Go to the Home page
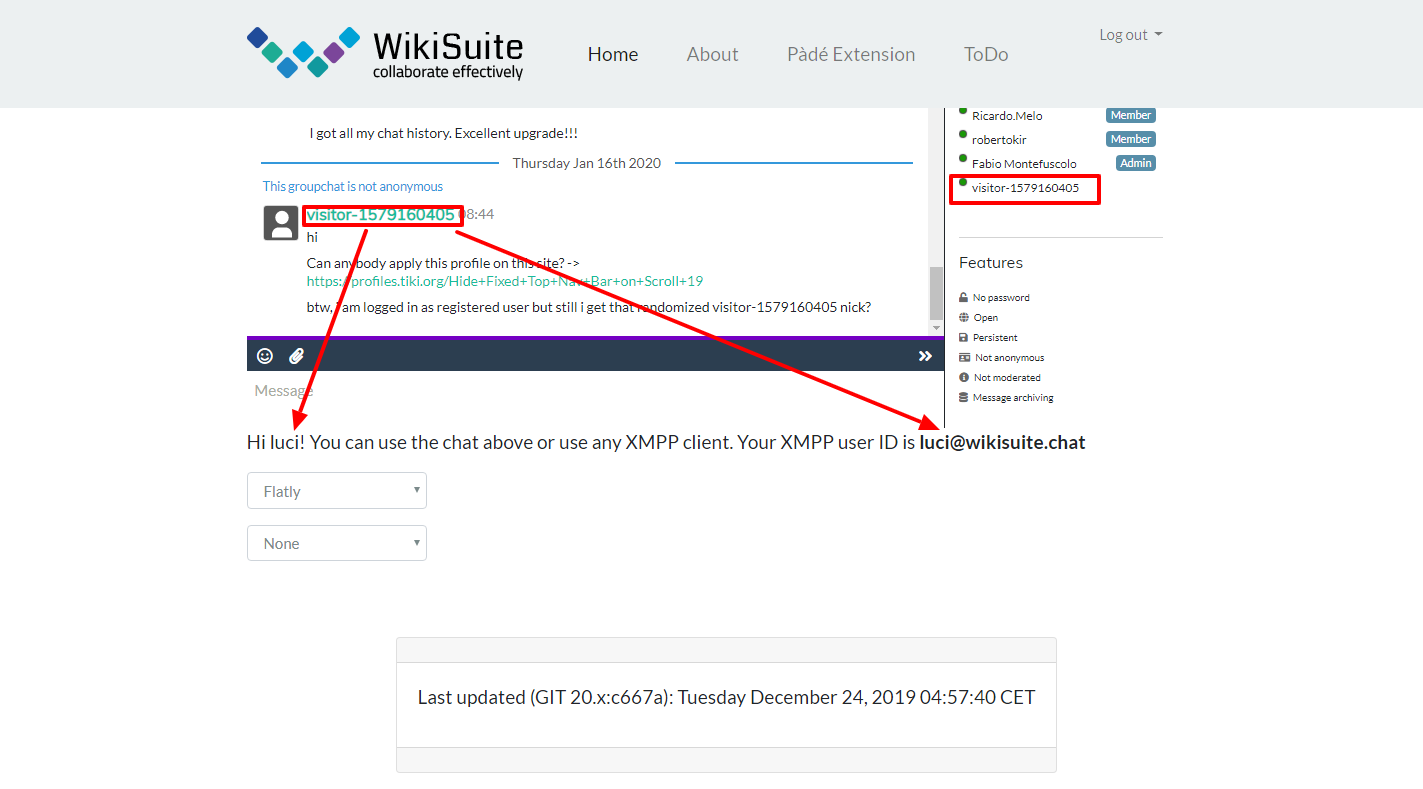Image resolution: width=1423 pixels, height=789 pixels. pos(613,54)
